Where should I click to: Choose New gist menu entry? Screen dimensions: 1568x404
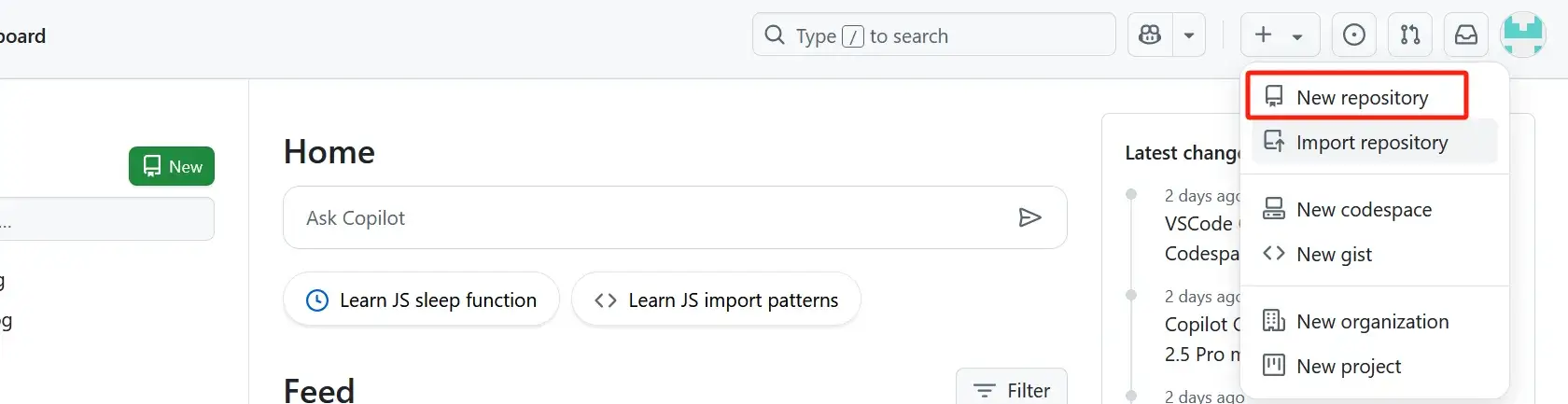click(x=1334, y=254)
